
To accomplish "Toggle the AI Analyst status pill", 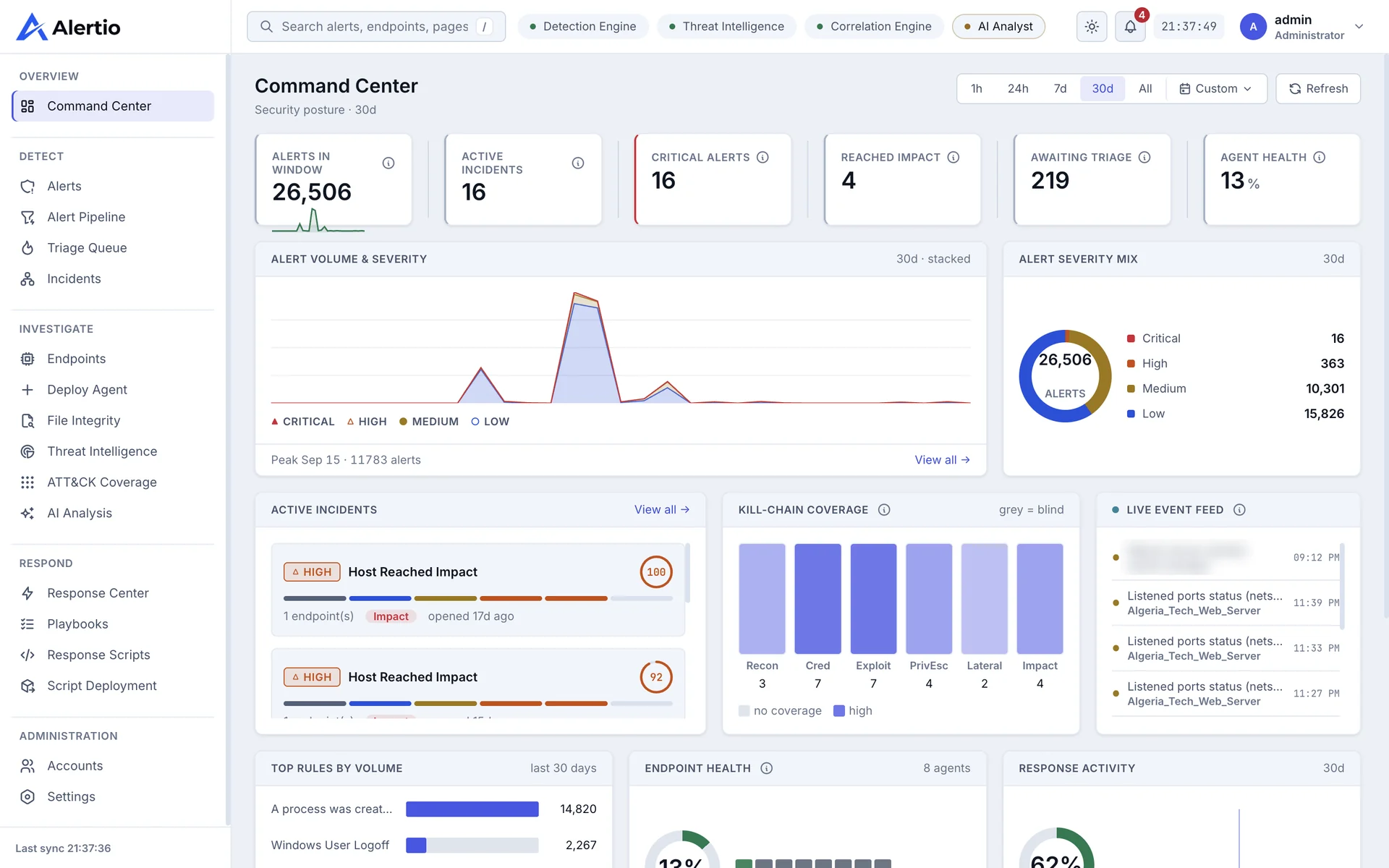I will click(998, 27).
